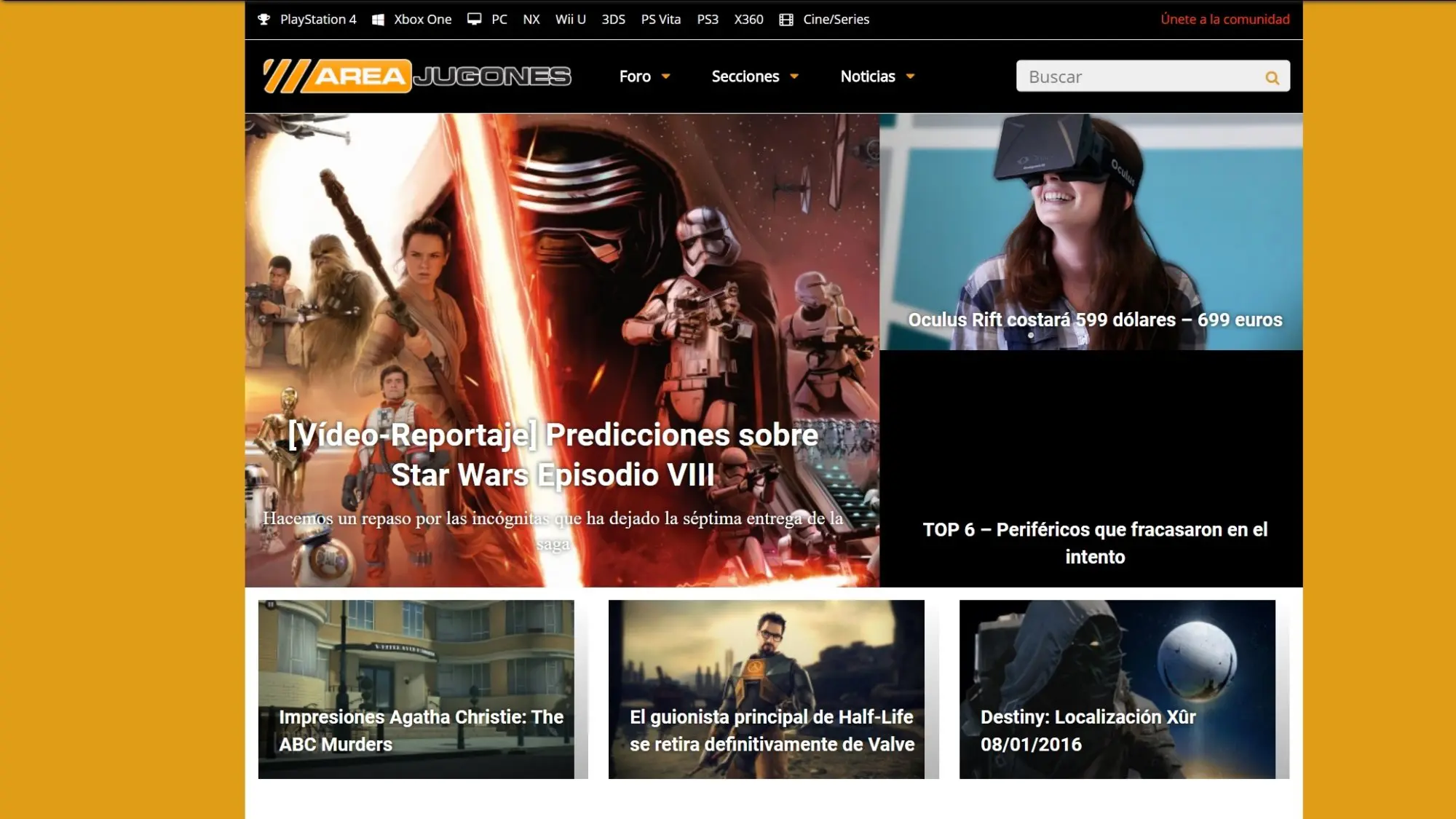Open the PS Vita section
This screenshot has width=1456, height=819.
[661, 20]
